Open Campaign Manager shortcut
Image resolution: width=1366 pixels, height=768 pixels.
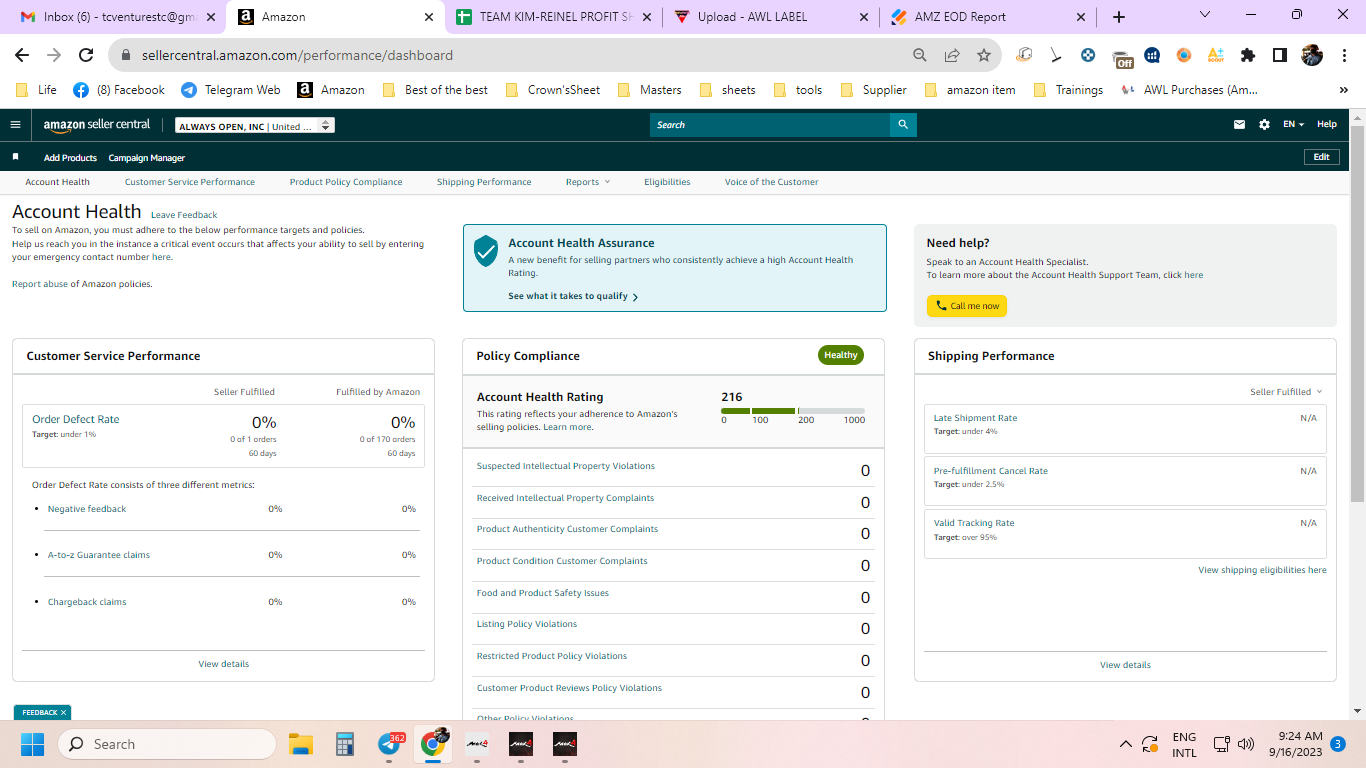click(147, 158)
